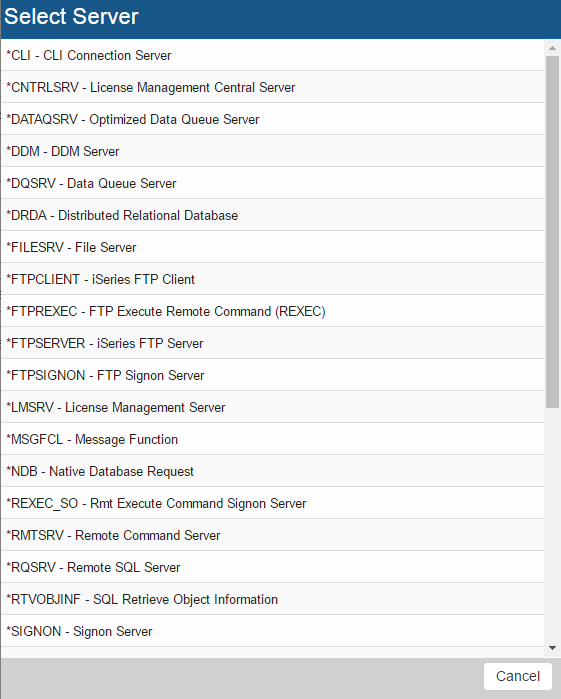
Task: Pick *RMTSRV - Remote Command Server
Action: click(272, 535)
